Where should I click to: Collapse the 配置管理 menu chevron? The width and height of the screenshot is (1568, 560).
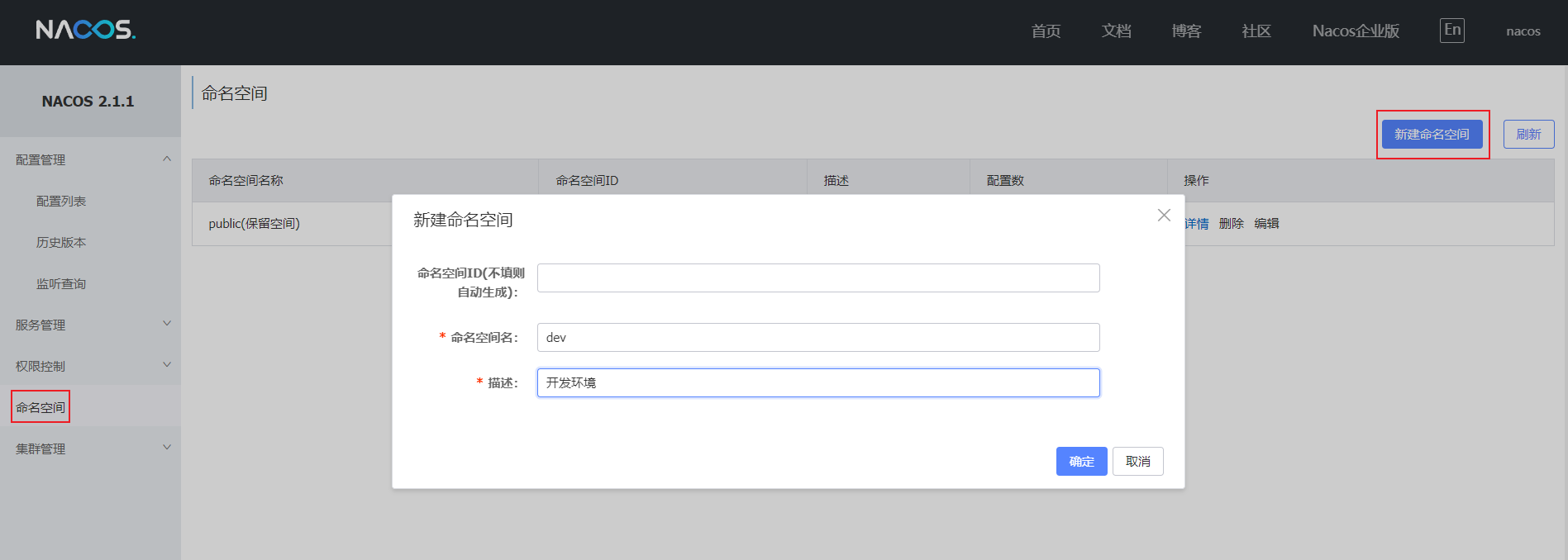point(167,159)
